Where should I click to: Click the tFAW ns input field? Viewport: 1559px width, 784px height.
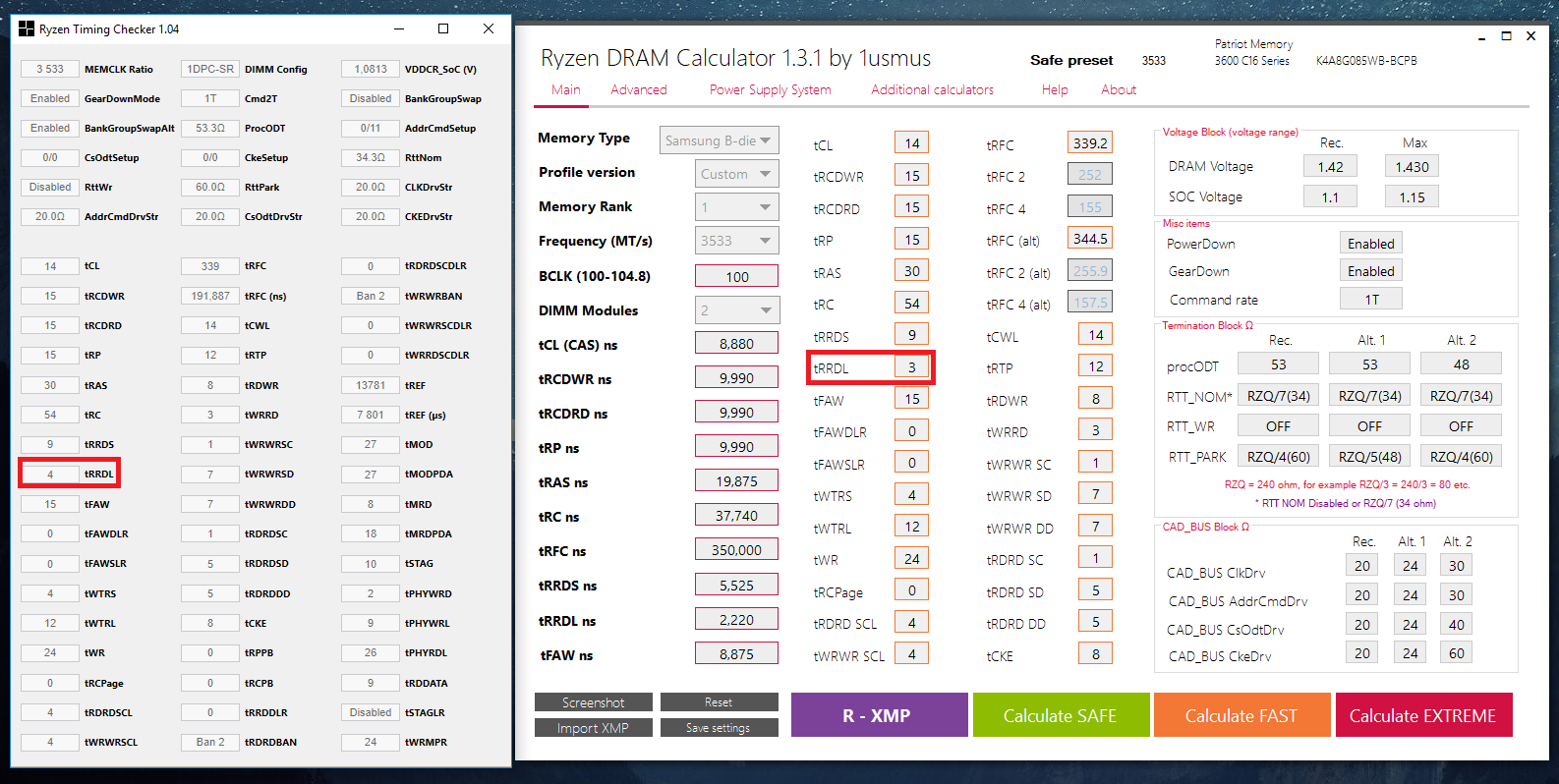736,654
